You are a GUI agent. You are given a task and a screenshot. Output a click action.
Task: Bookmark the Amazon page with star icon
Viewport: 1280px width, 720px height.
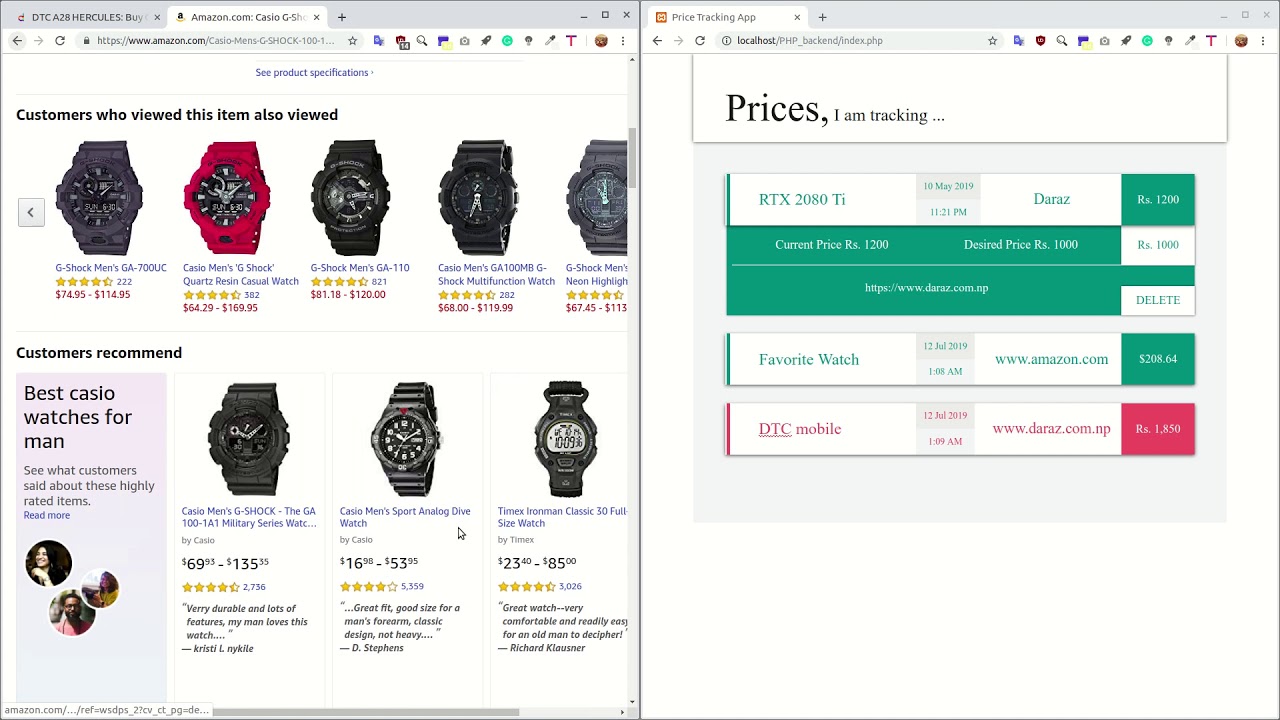click(x=352, y=41)
